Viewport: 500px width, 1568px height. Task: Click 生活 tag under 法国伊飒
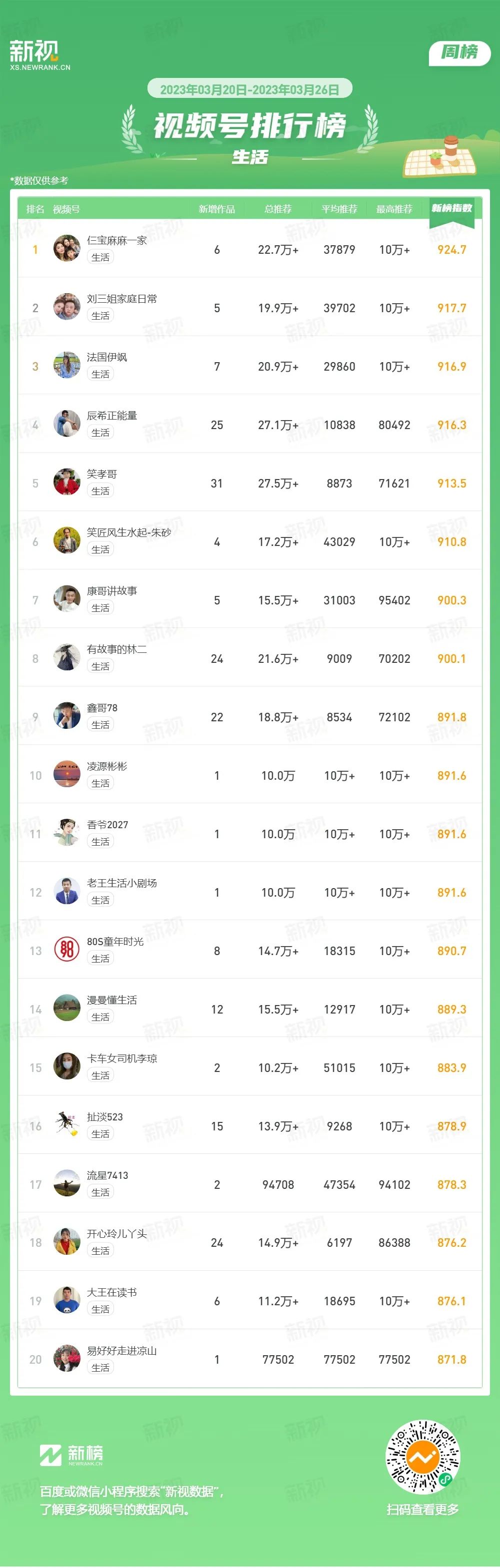100,374
